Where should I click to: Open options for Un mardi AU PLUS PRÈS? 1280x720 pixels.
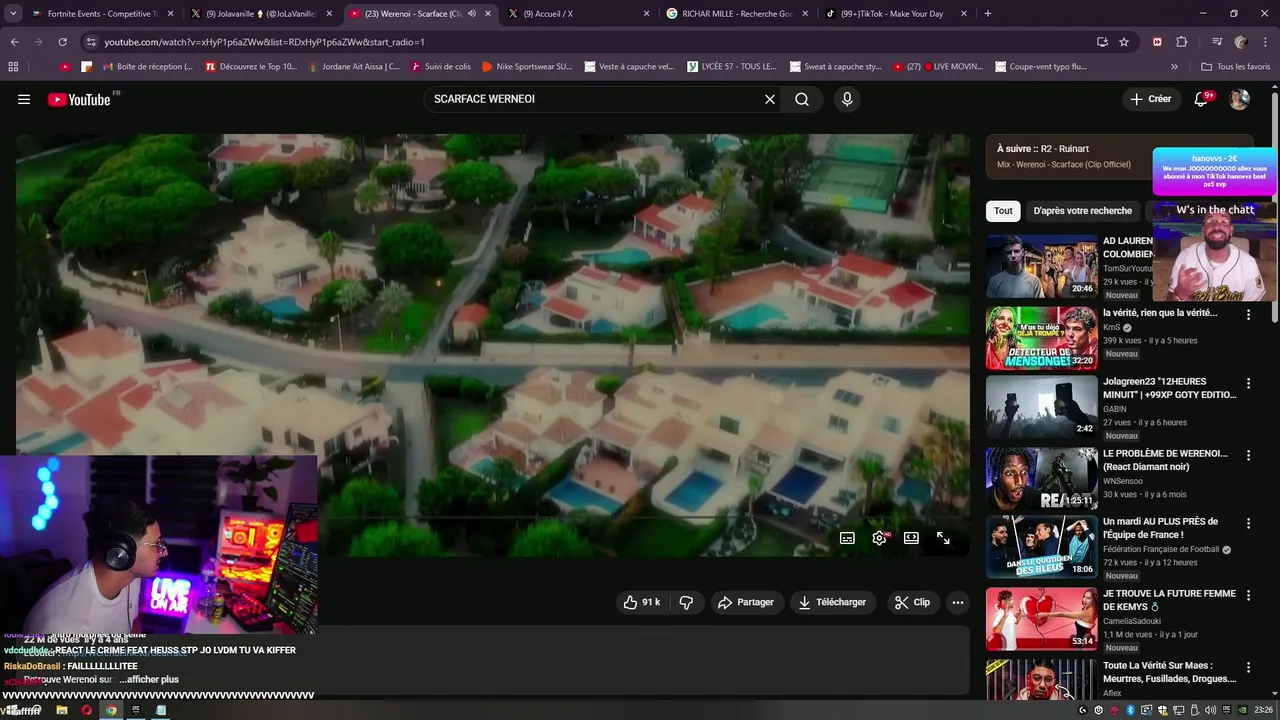click(1248, 523)
